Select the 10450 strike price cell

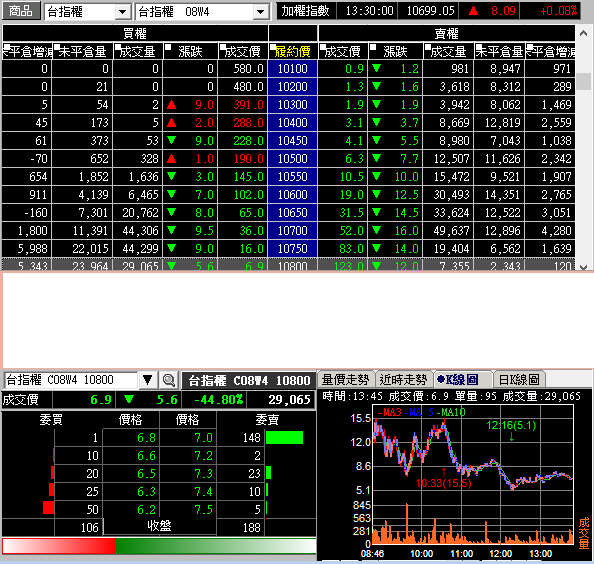coord(292,141)
